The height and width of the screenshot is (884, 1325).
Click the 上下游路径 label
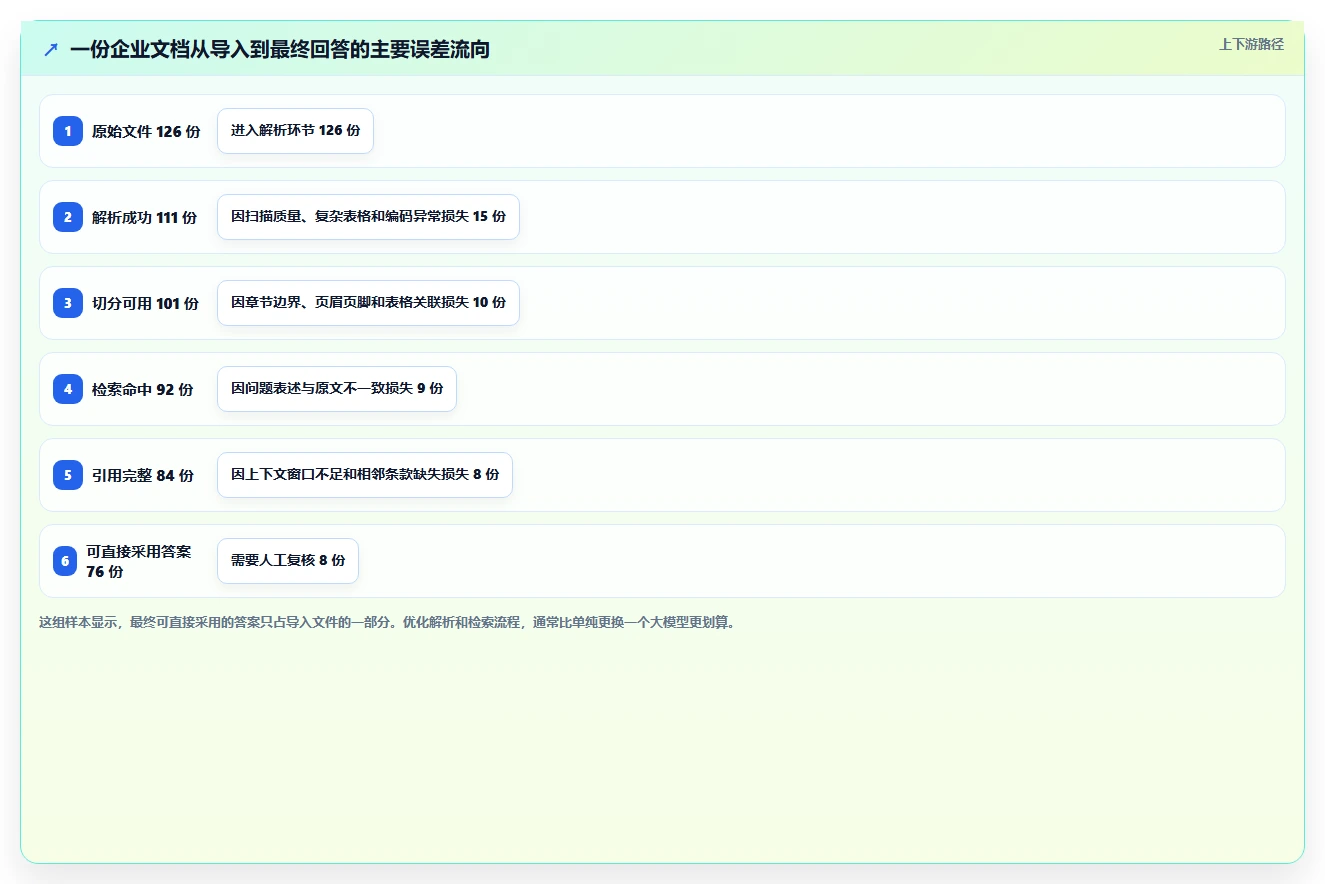click(1251, 44)
